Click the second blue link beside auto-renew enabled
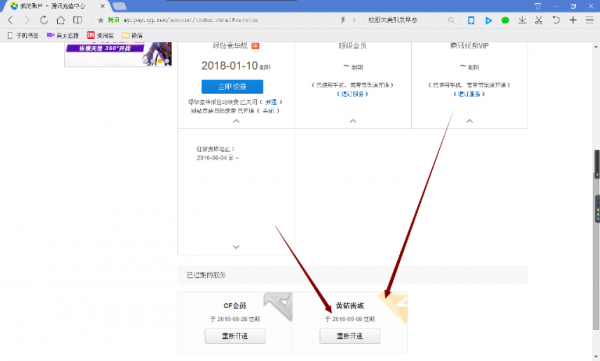 point(268,111)
